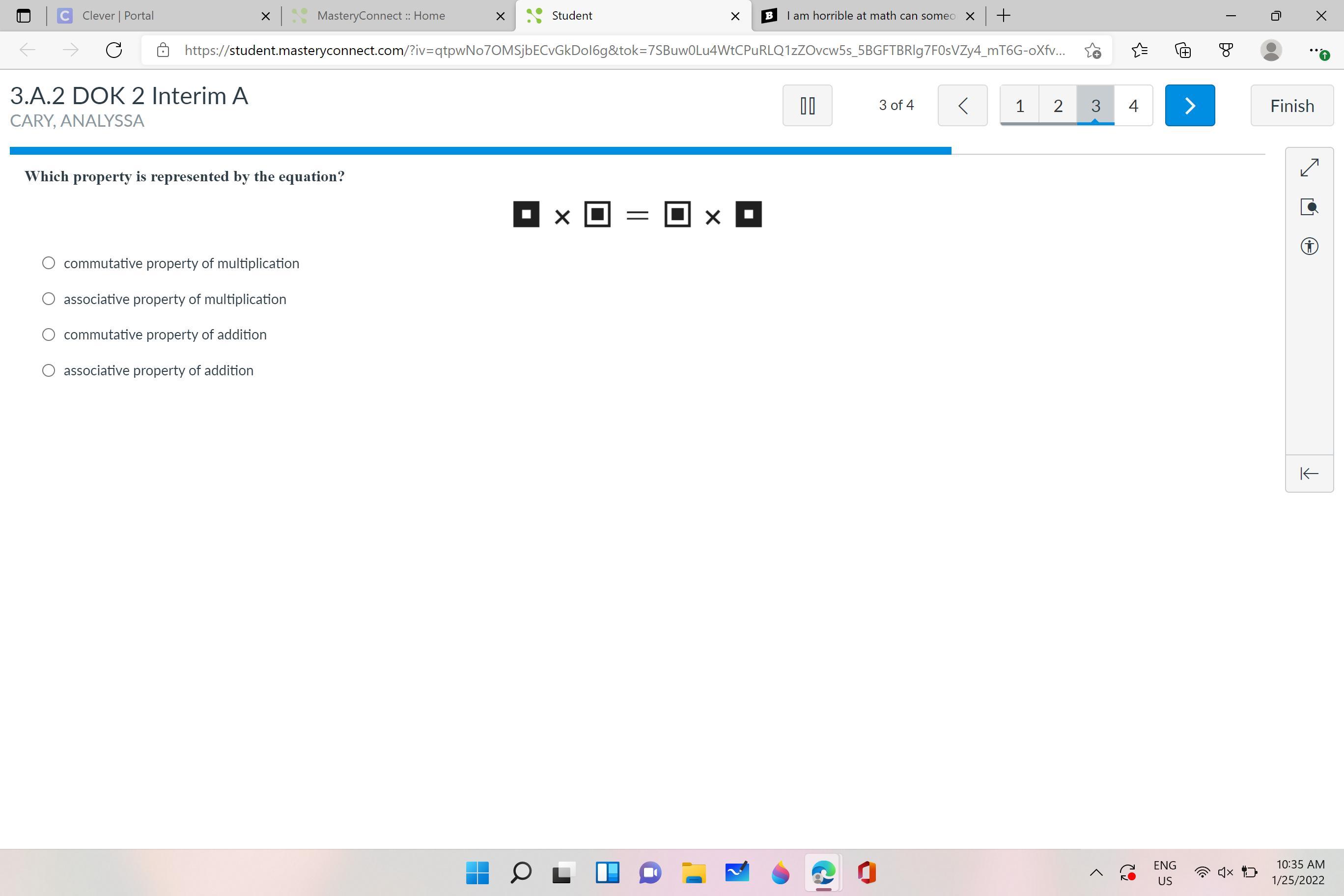
Task: Show hidden system tray icons
Action: pos(1096,872)
